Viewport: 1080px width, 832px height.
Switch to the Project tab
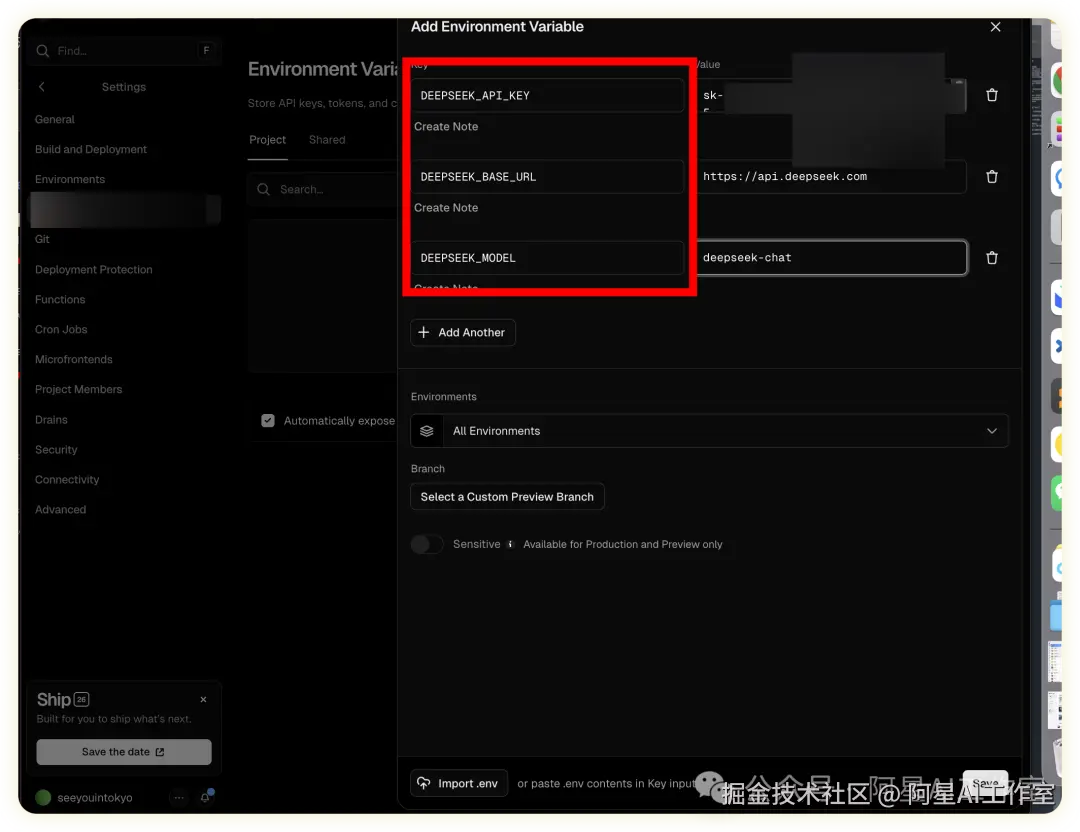pos(267,140)
